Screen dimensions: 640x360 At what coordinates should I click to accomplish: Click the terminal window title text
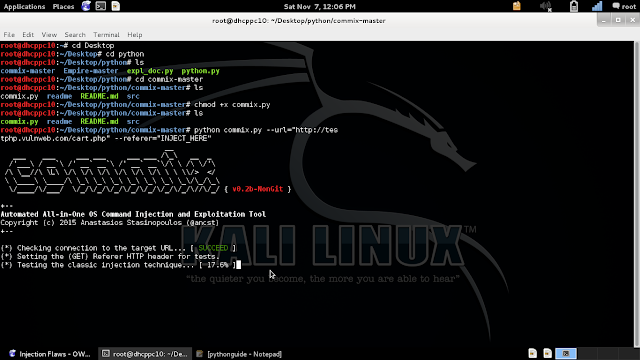pos(299,20)
